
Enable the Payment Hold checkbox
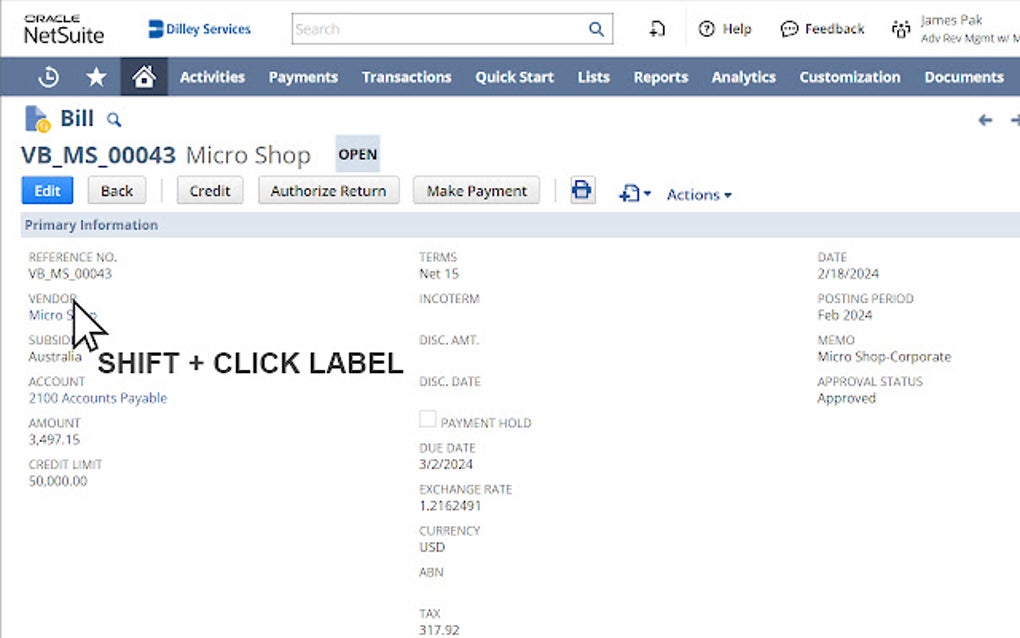tap(428, 418)
